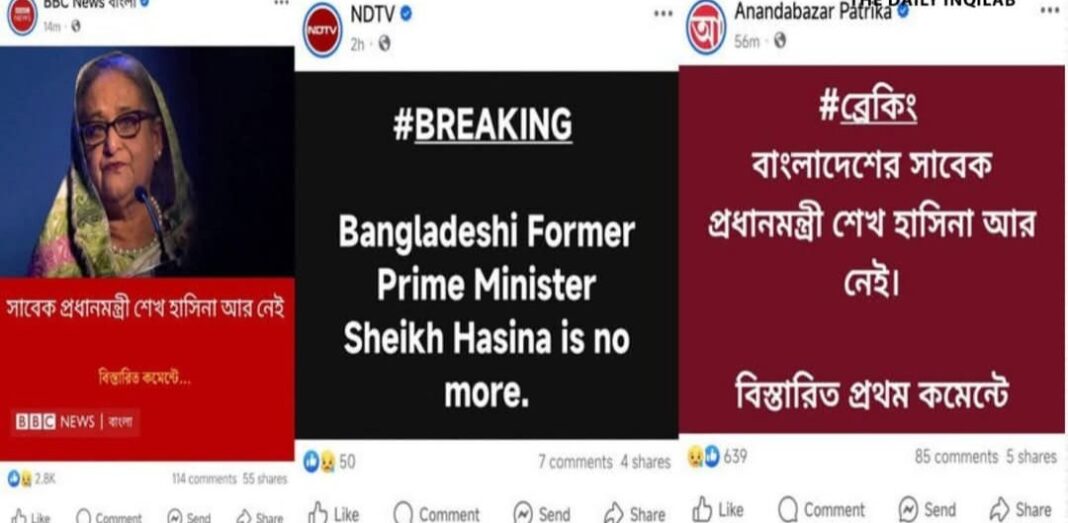Like the Anandabazar Patrika post
Viewport: 1068px width, 523px height.
pos(718,509)
